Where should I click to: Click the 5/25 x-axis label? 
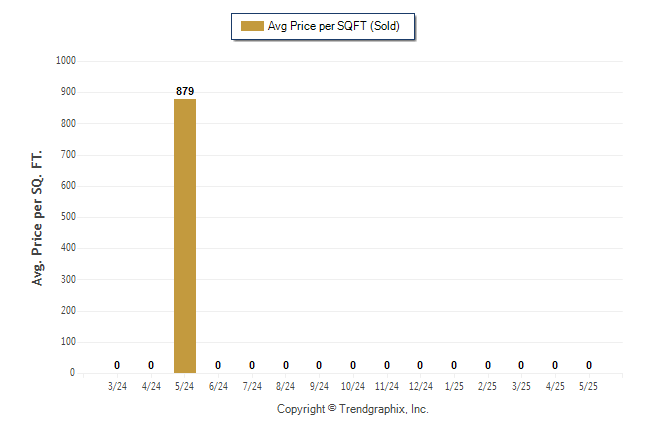(588, 386)
